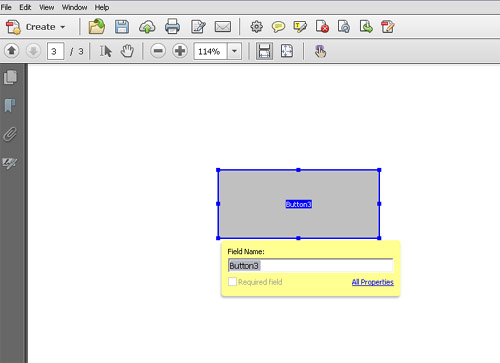Click the page number field showing 3

(x=55, y=51)
